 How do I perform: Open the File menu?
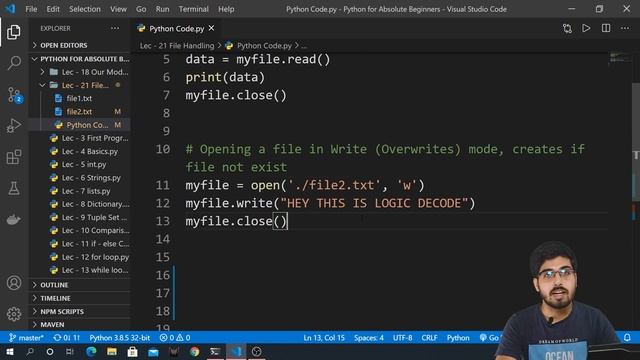click(x=31, y=9)
